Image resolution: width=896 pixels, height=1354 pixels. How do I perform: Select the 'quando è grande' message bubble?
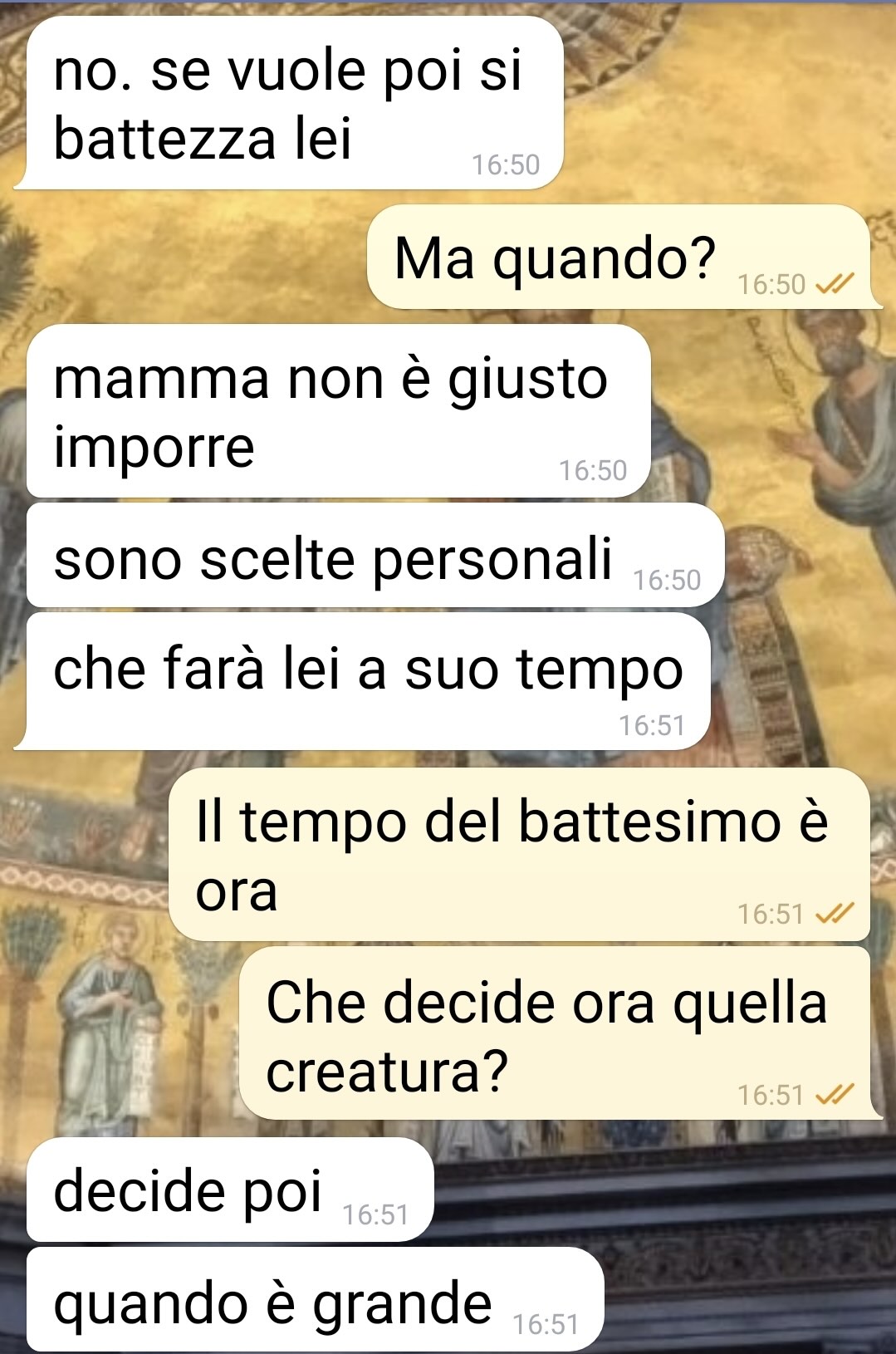(315, 1299)
